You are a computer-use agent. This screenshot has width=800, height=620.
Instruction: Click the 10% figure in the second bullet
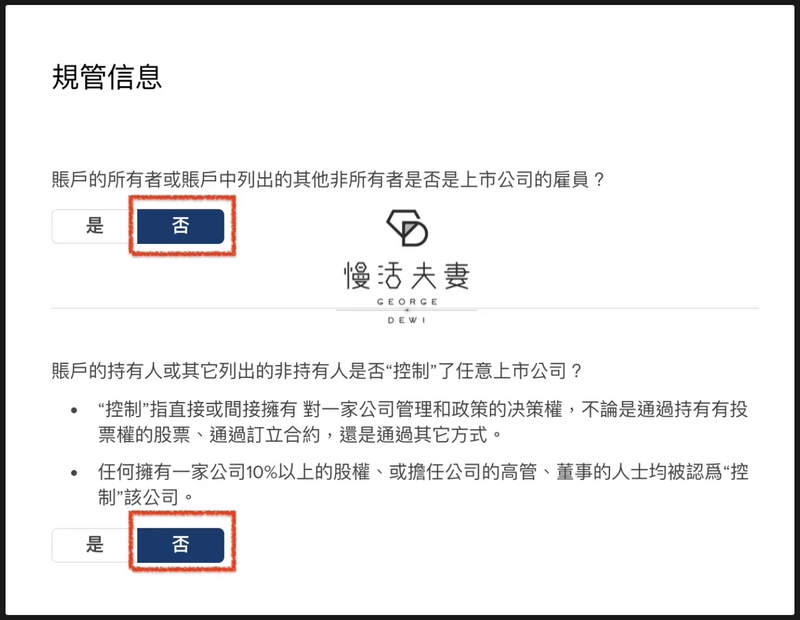coord(262,473)
